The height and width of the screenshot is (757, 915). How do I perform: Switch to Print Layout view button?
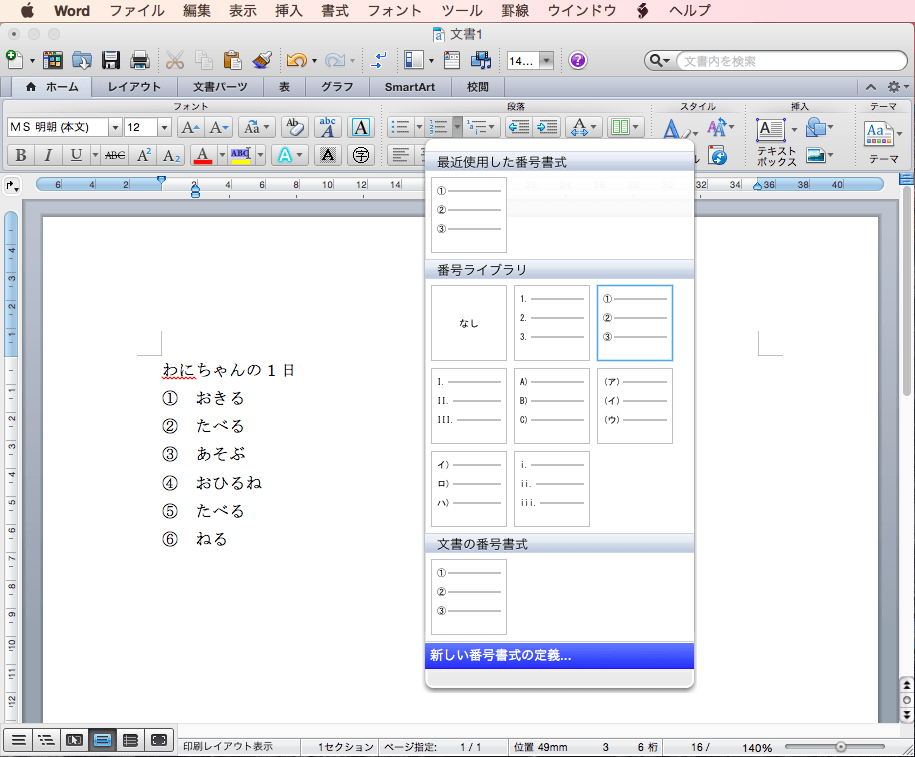pyautogui.click(x=102, y=741)
